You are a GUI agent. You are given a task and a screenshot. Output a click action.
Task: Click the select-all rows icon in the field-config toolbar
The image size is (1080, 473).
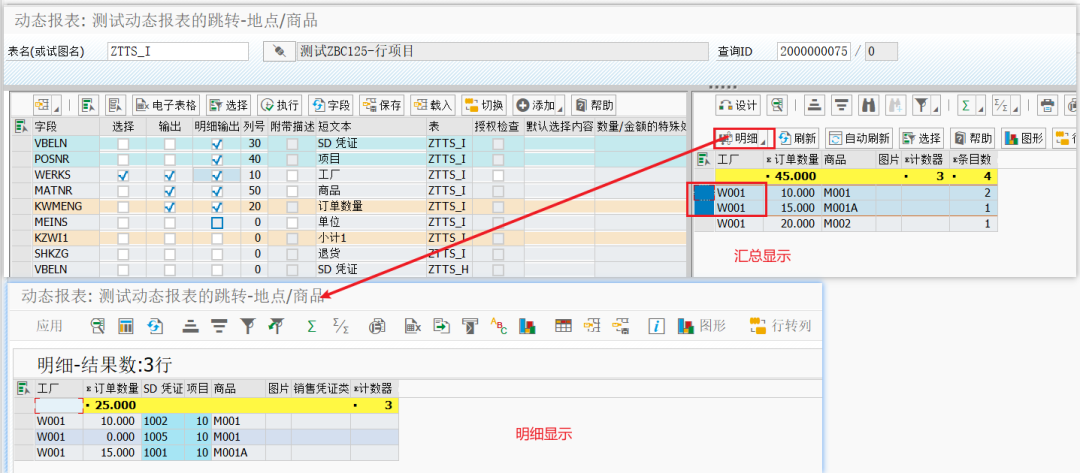coord(88,105)
